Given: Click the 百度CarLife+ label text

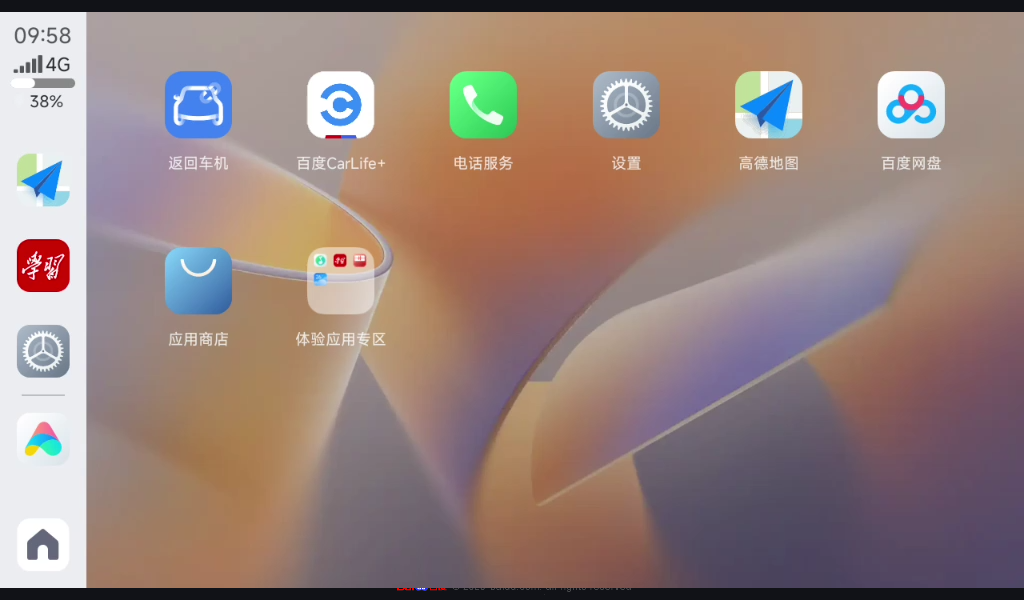Looking at the screenshot, I should pos(341,163).
